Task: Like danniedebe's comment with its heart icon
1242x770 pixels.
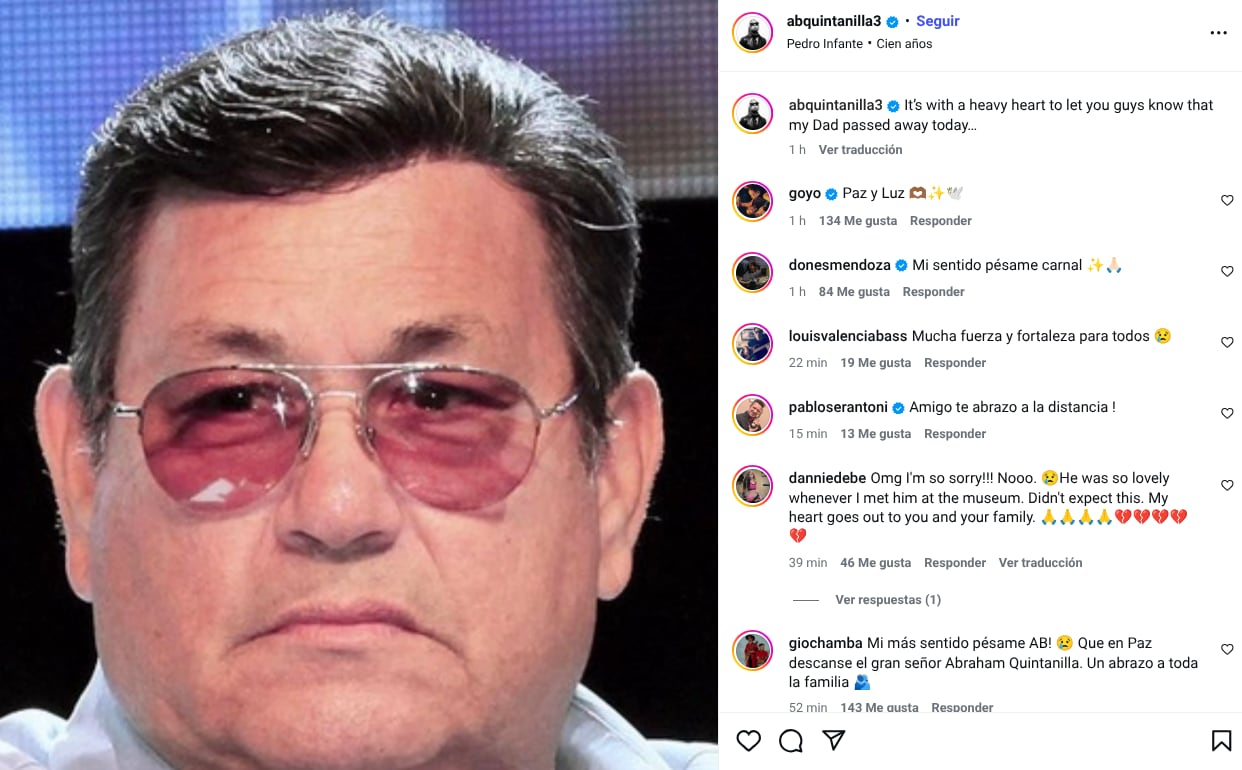Action: coord(1227,485)
